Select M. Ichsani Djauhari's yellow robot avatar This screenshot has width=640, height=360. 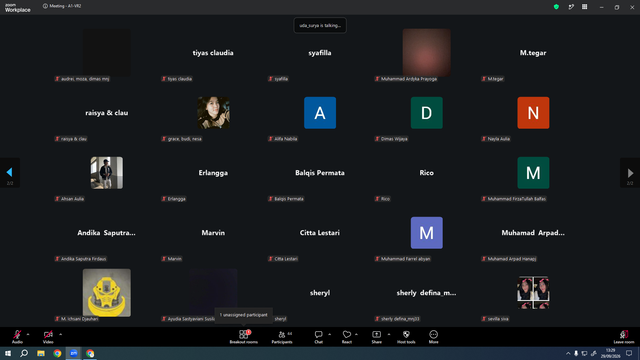107,293
